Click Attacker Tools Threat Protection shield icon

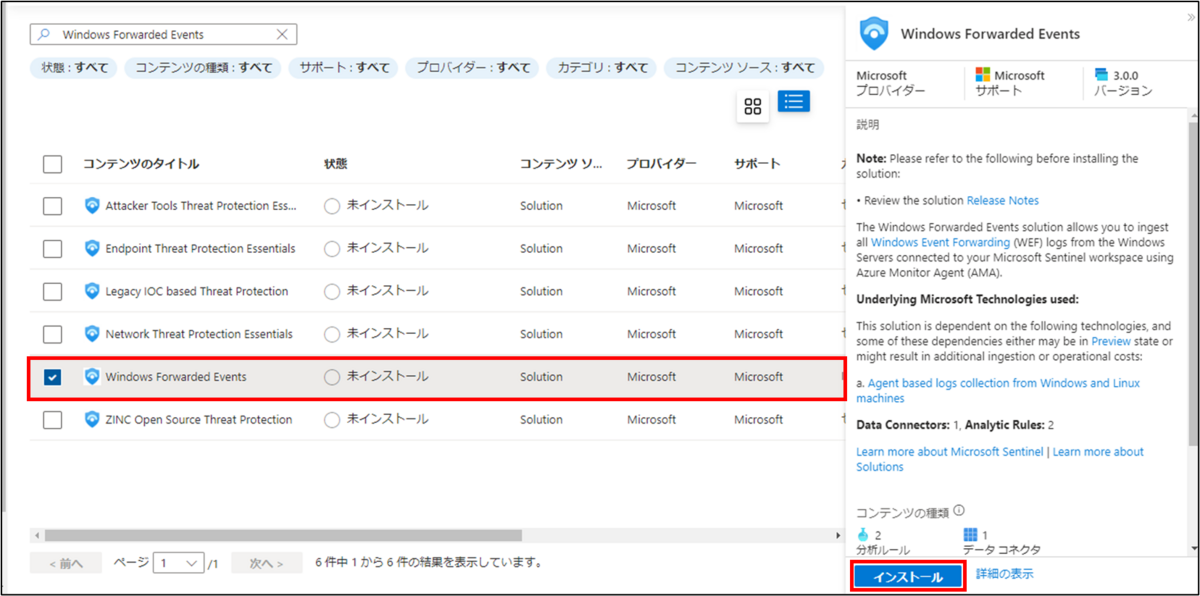point(92,206)
